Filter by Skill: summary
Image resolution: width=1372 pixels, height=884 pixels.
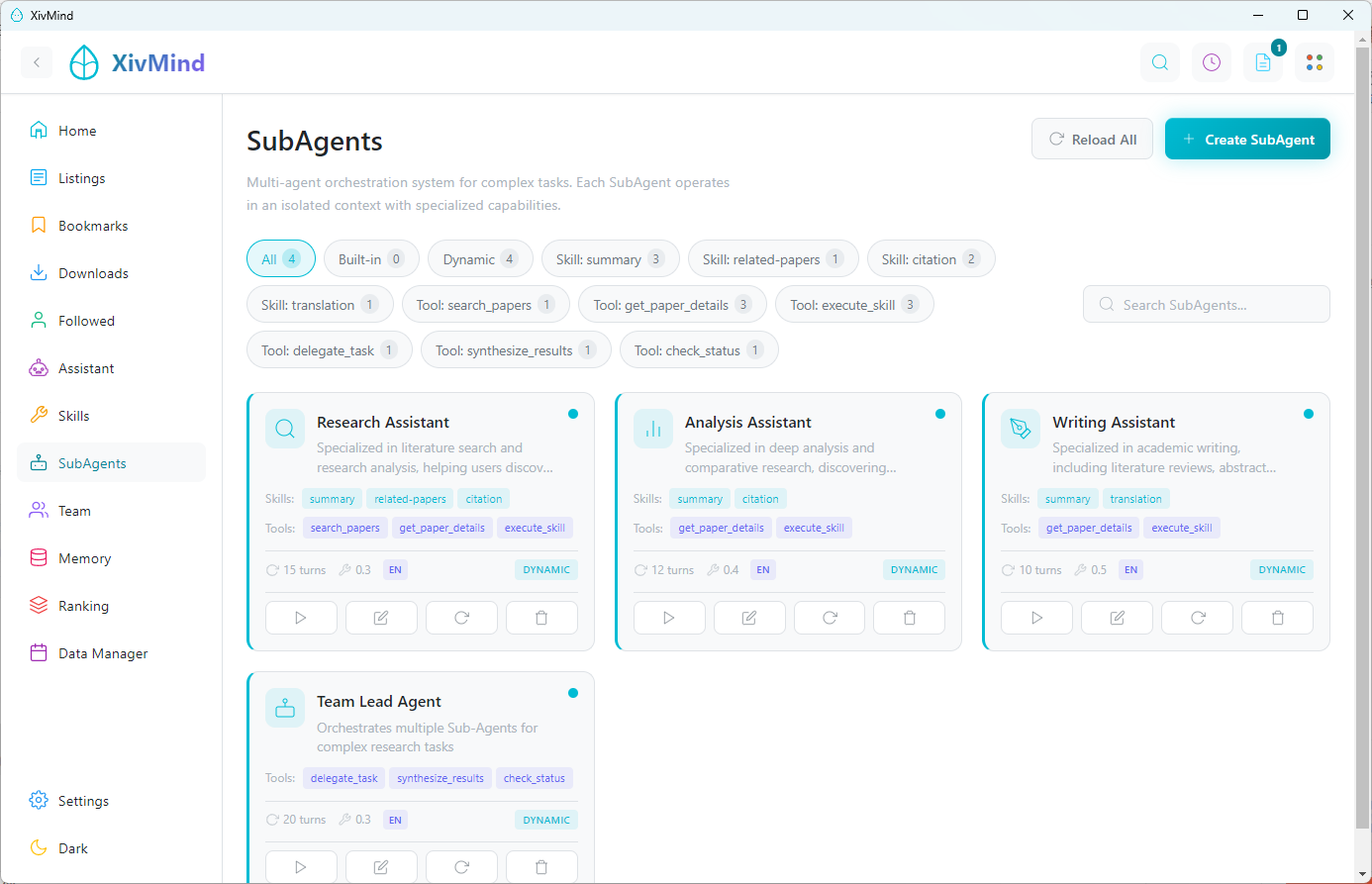click(x=611, y=259)
